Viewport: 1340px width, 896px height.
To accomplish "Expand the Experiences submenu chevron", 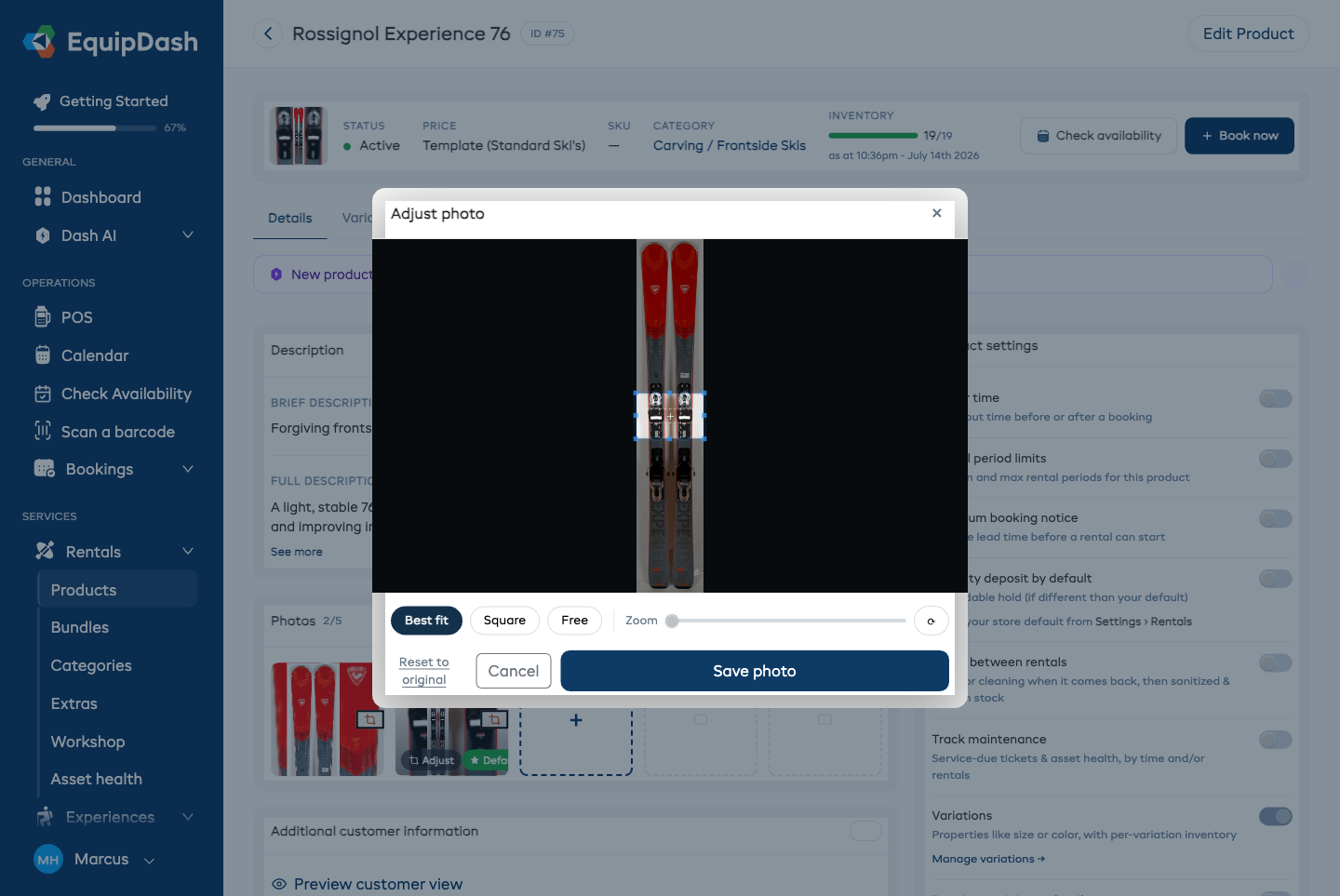I will click(188, 817).
